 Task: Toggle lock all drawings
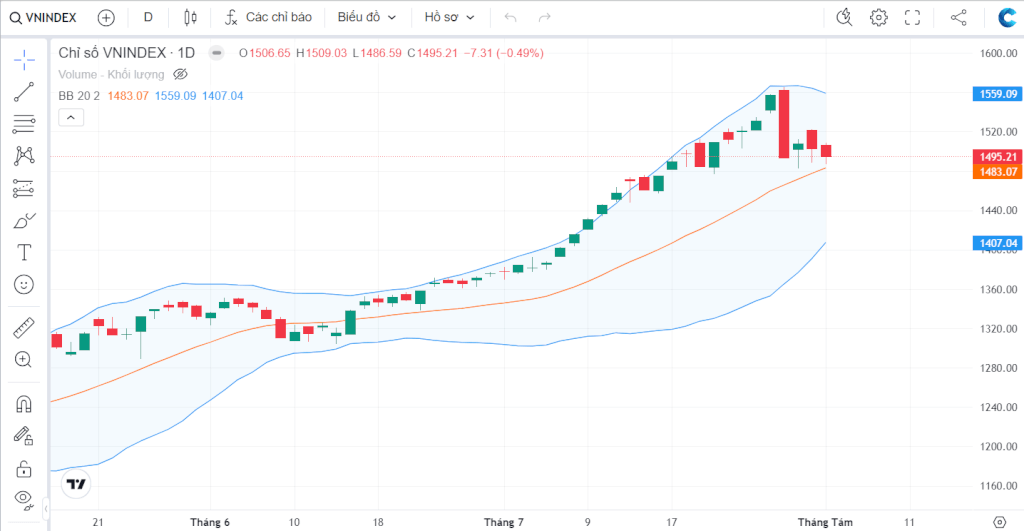(x=24, y=469)
